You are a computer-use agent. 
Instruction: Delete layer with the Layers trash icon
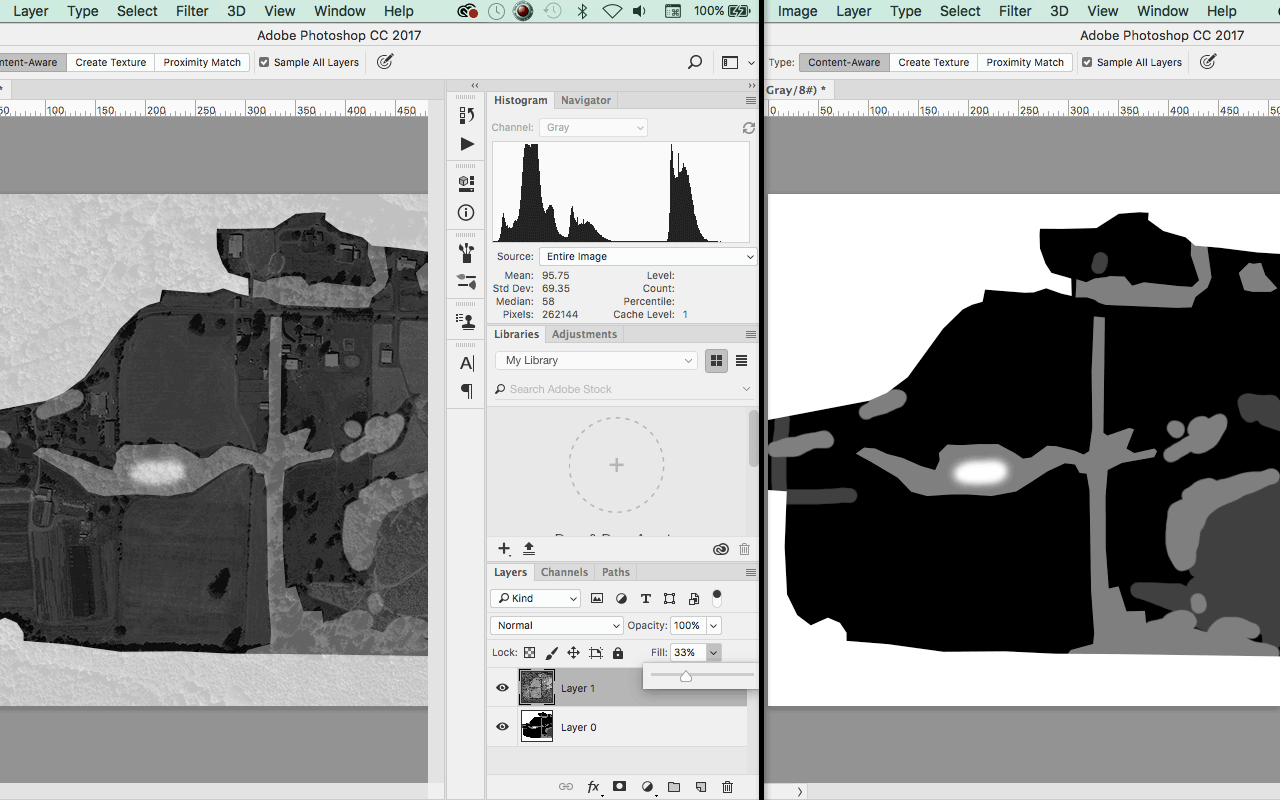[727, 787]
